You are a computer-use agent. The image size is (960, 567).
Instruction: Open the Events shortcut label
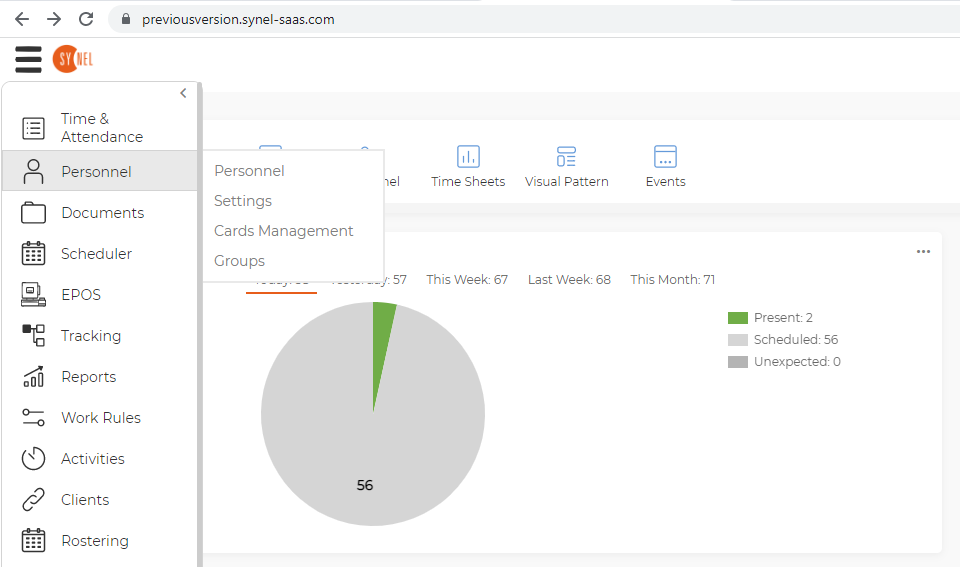click(666, 182)
